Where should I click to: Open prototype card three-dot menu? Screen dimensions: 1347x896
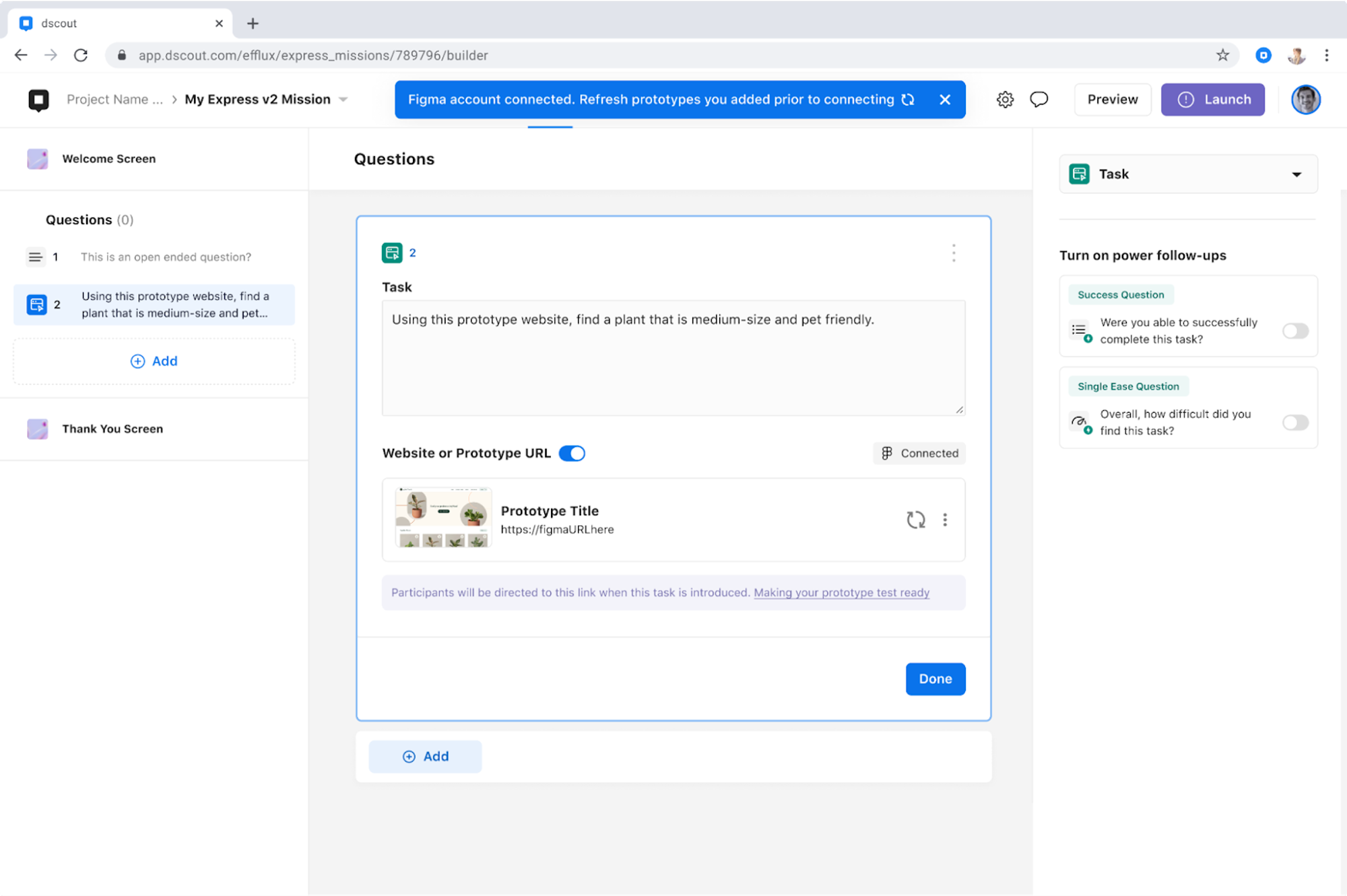click(x=945, y=520)
